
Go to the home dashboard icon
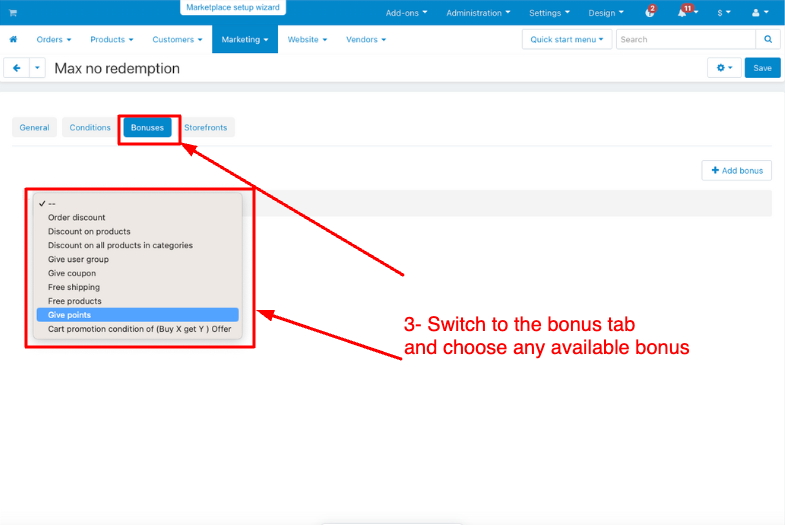click(14, 40)
